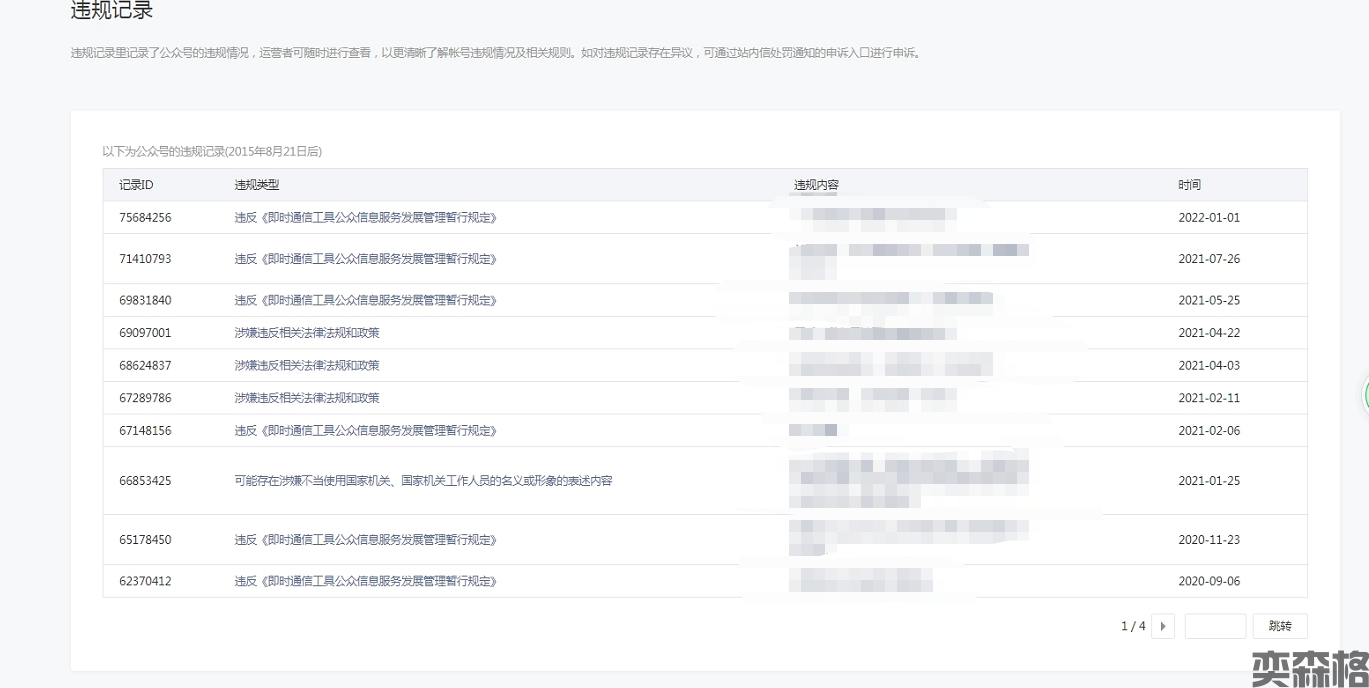
Task: Open violation type link for record 69831840
Action: [365, 300]
